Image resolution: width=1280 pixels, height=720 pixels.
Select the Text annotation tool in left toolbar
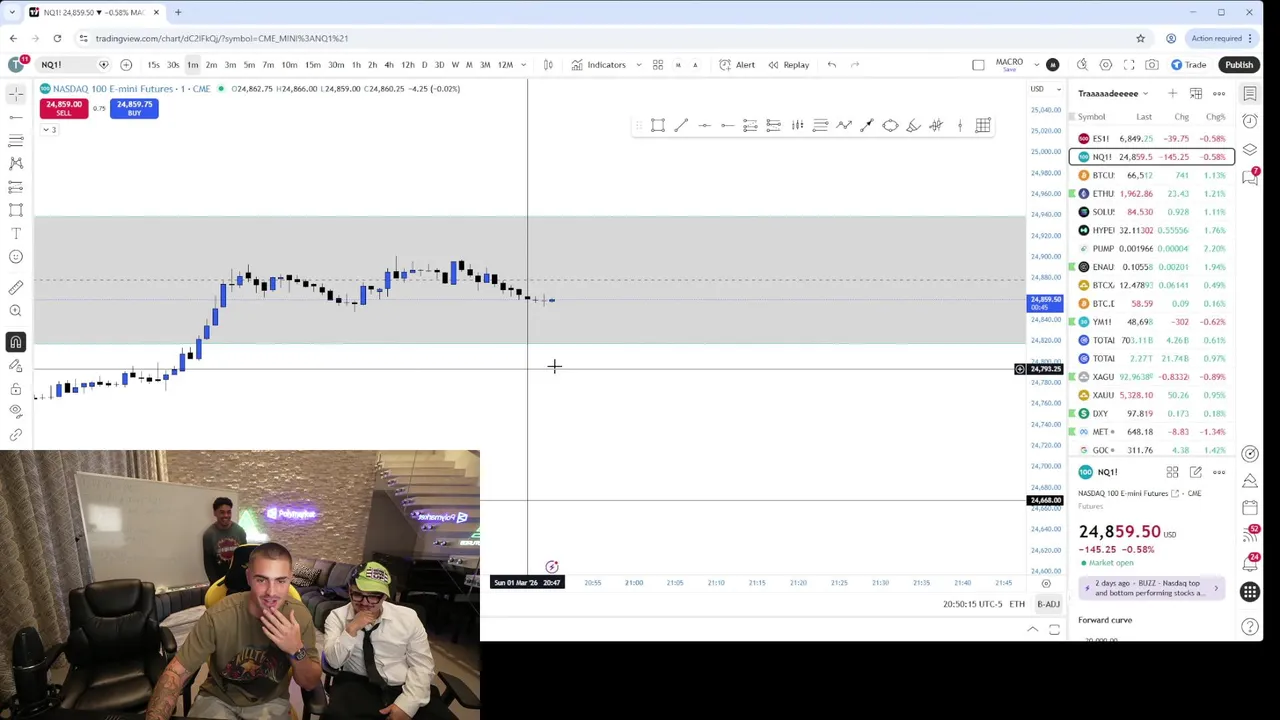click(x=16, y=233)
